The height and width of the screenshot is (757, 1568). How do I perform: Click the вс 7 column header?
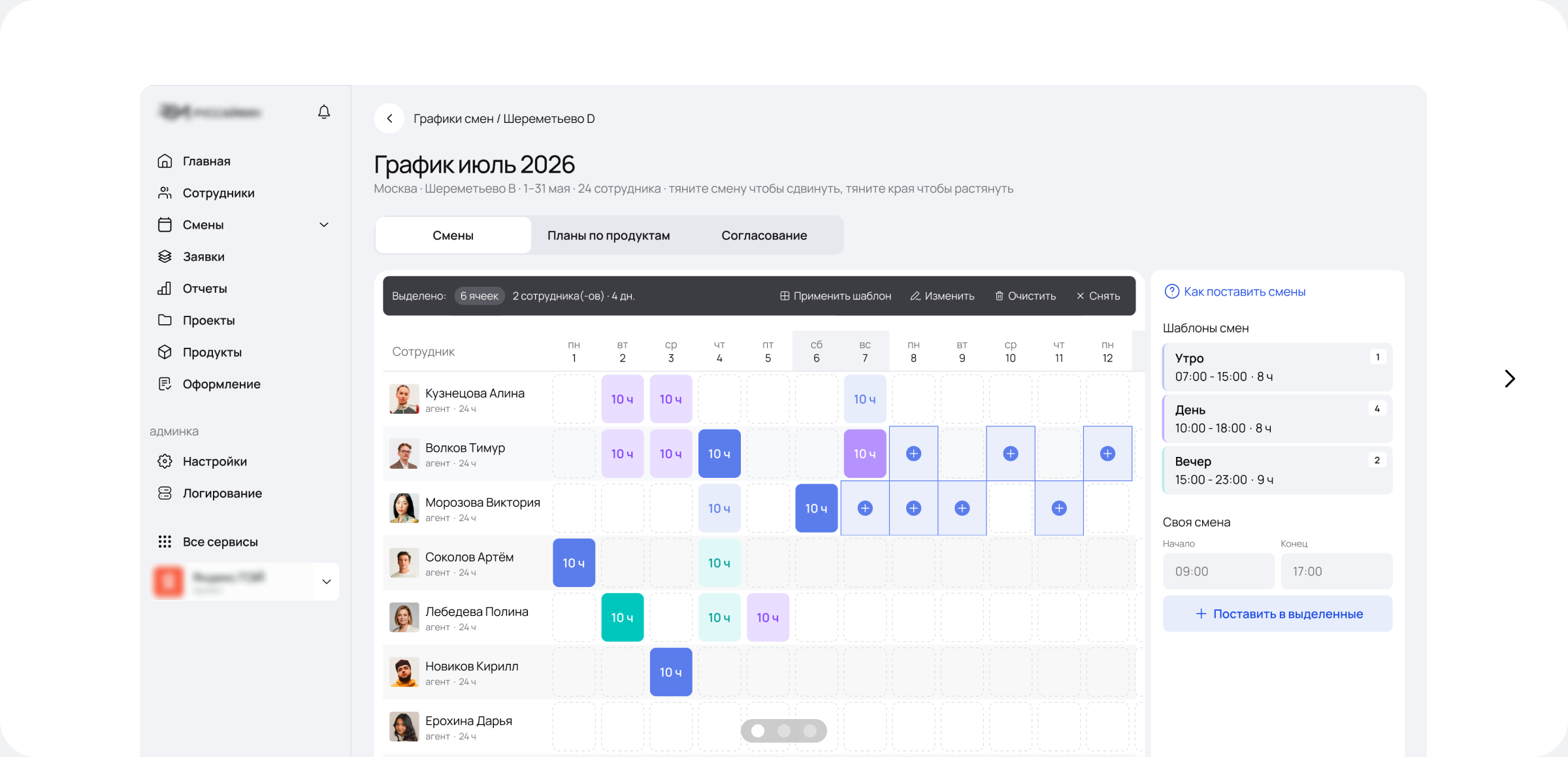[x=865, y=352]
